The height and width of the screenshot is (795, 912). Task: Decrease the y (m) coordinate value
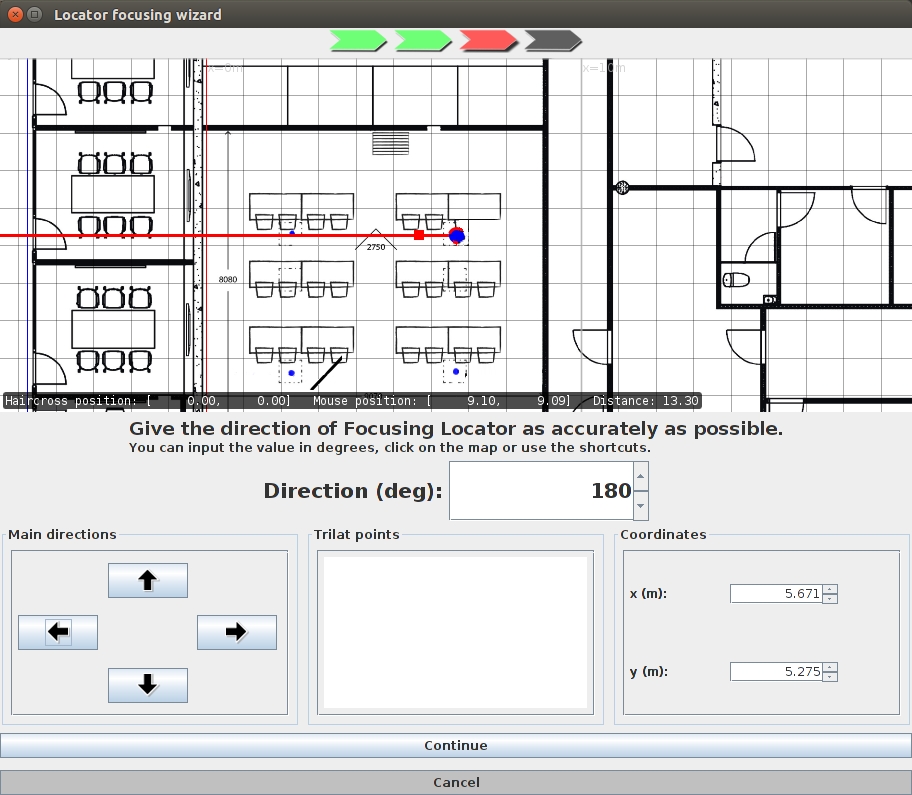coord(830,676)
